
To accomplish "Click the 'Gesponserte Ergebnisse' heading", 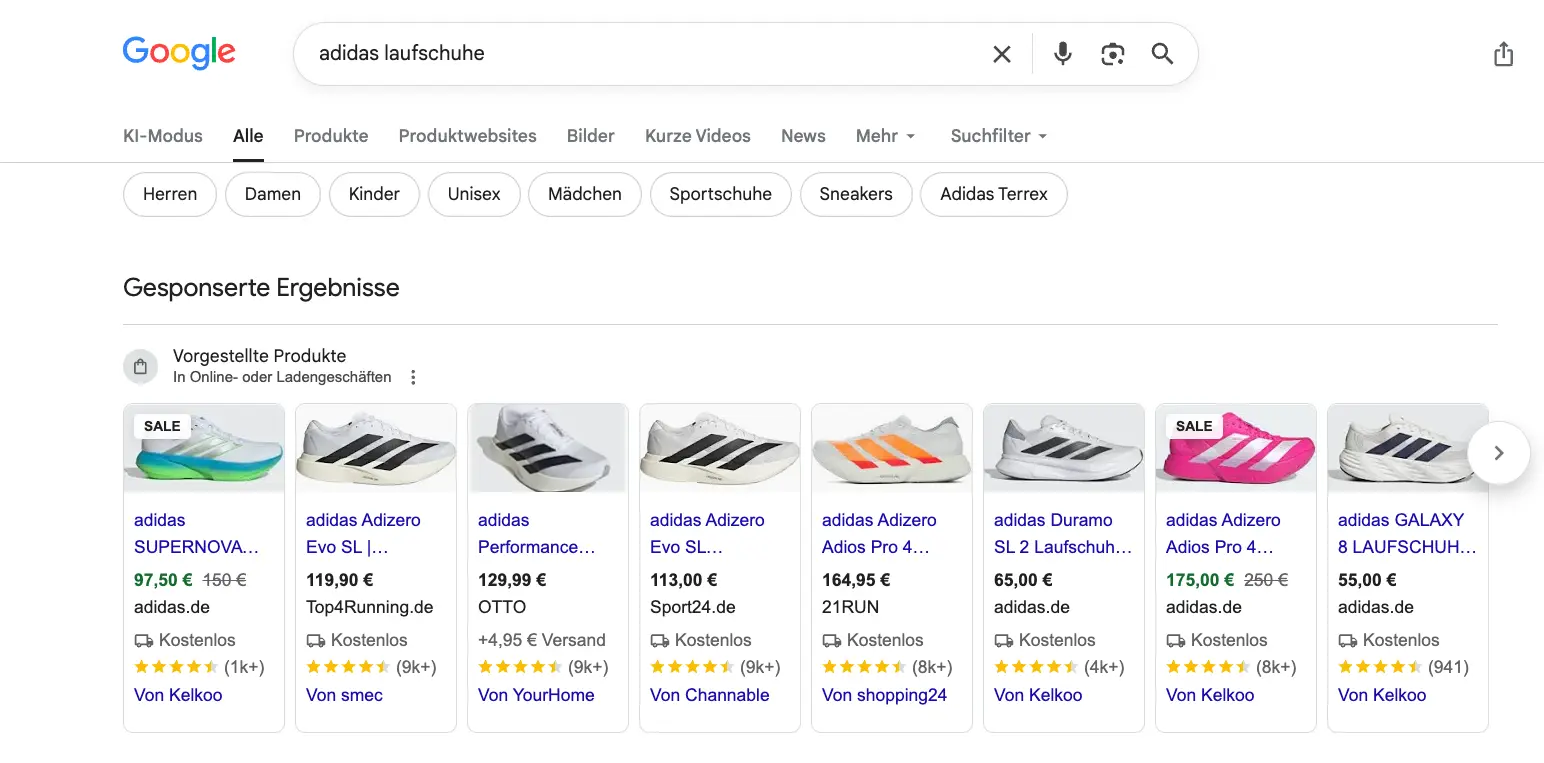I will click(261, 288).
